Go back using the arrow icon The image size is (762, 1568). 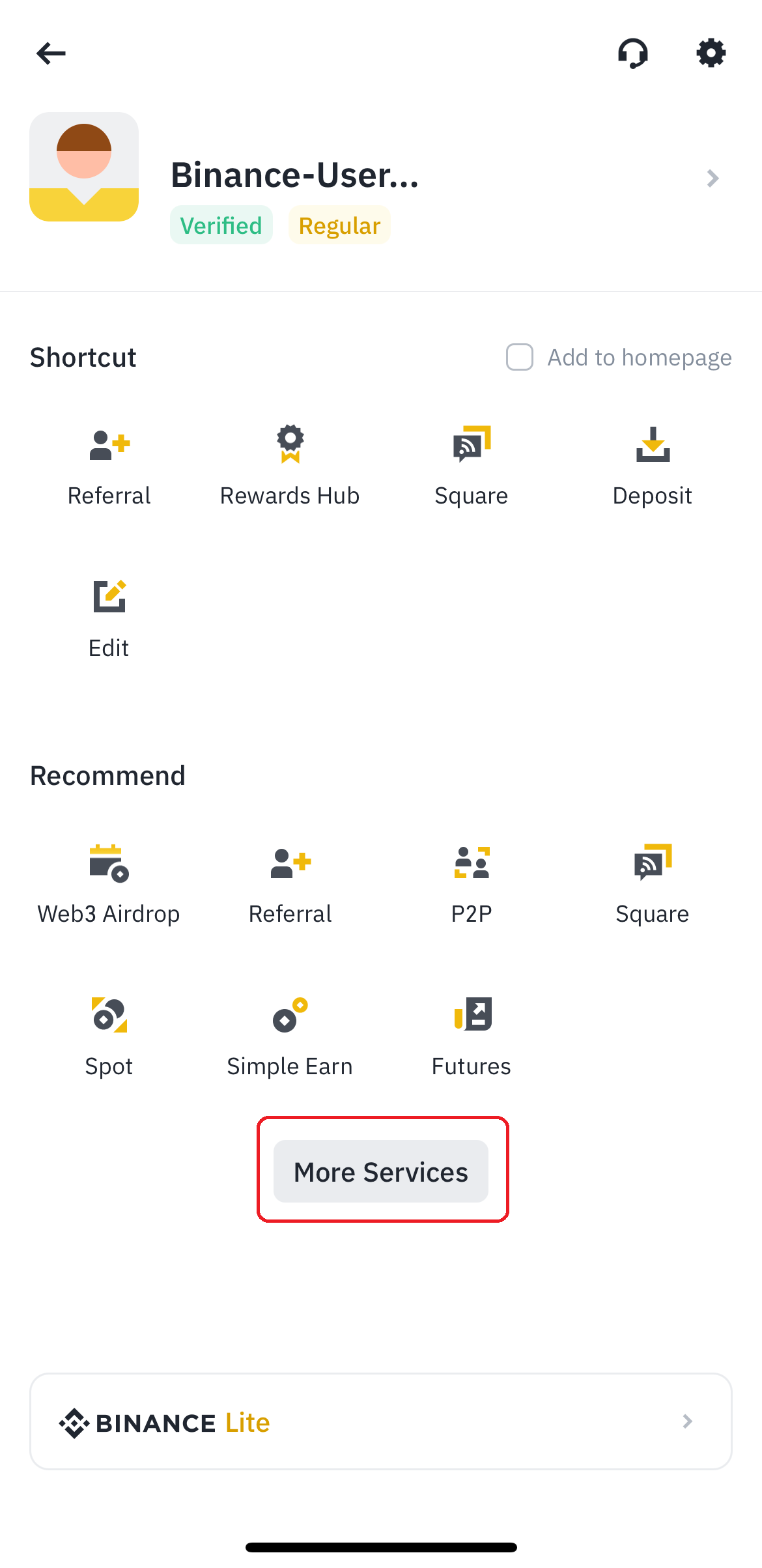pyautogui.click(x=51, y=53)
